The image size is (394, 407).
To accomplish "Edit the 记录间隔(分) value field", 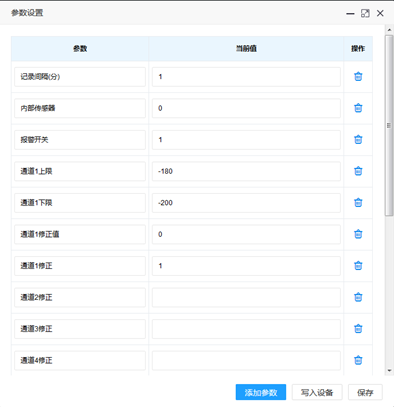I will pyautogui.click(x=246, y=77).
